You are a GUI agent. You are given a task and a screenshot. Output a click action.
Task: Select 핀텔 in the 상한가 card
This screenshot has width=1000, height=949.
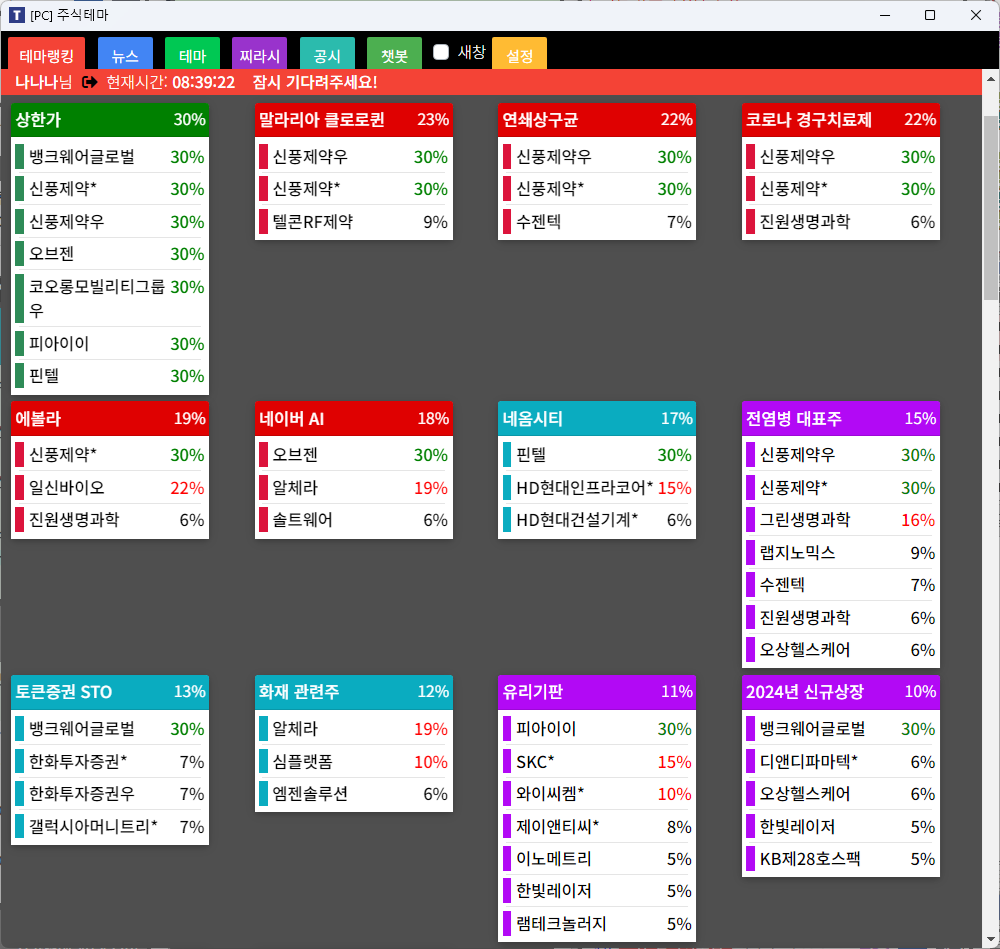click(x=110, y=376)
